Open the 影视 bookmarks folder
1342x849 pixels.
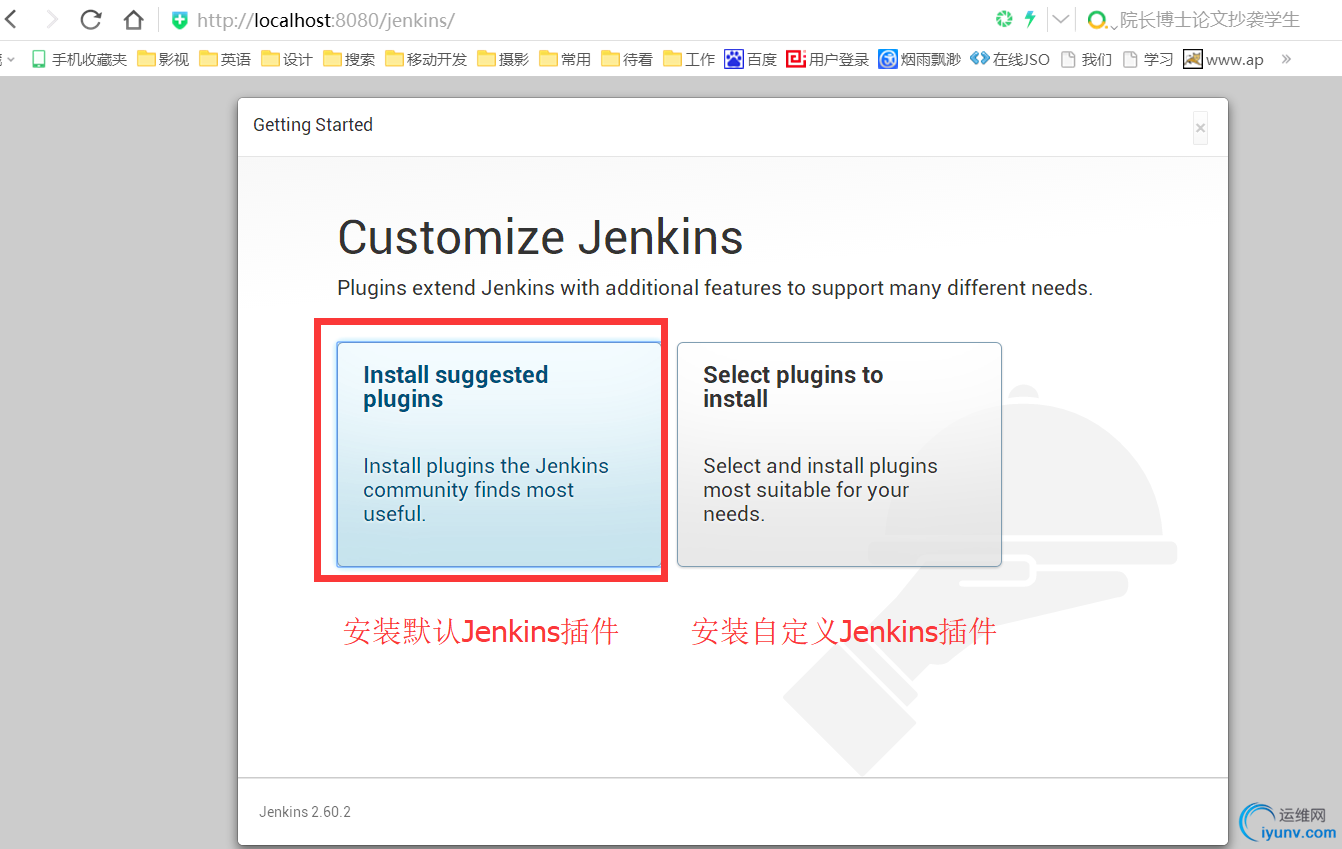(x=163, y=59)
